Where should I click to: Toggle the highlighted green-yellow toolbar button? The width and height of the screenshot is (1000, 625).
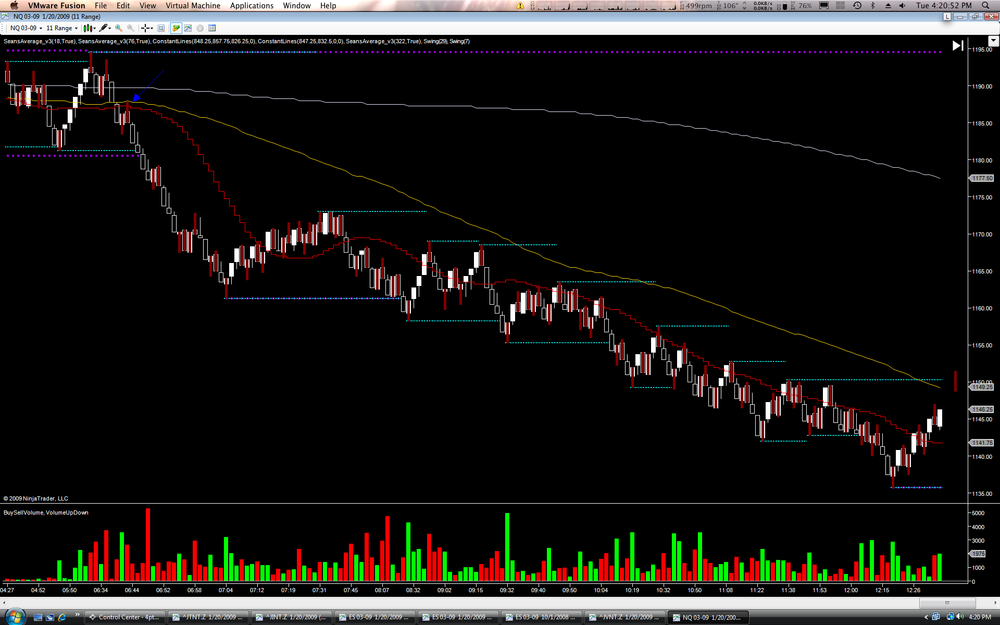[175, 28]
